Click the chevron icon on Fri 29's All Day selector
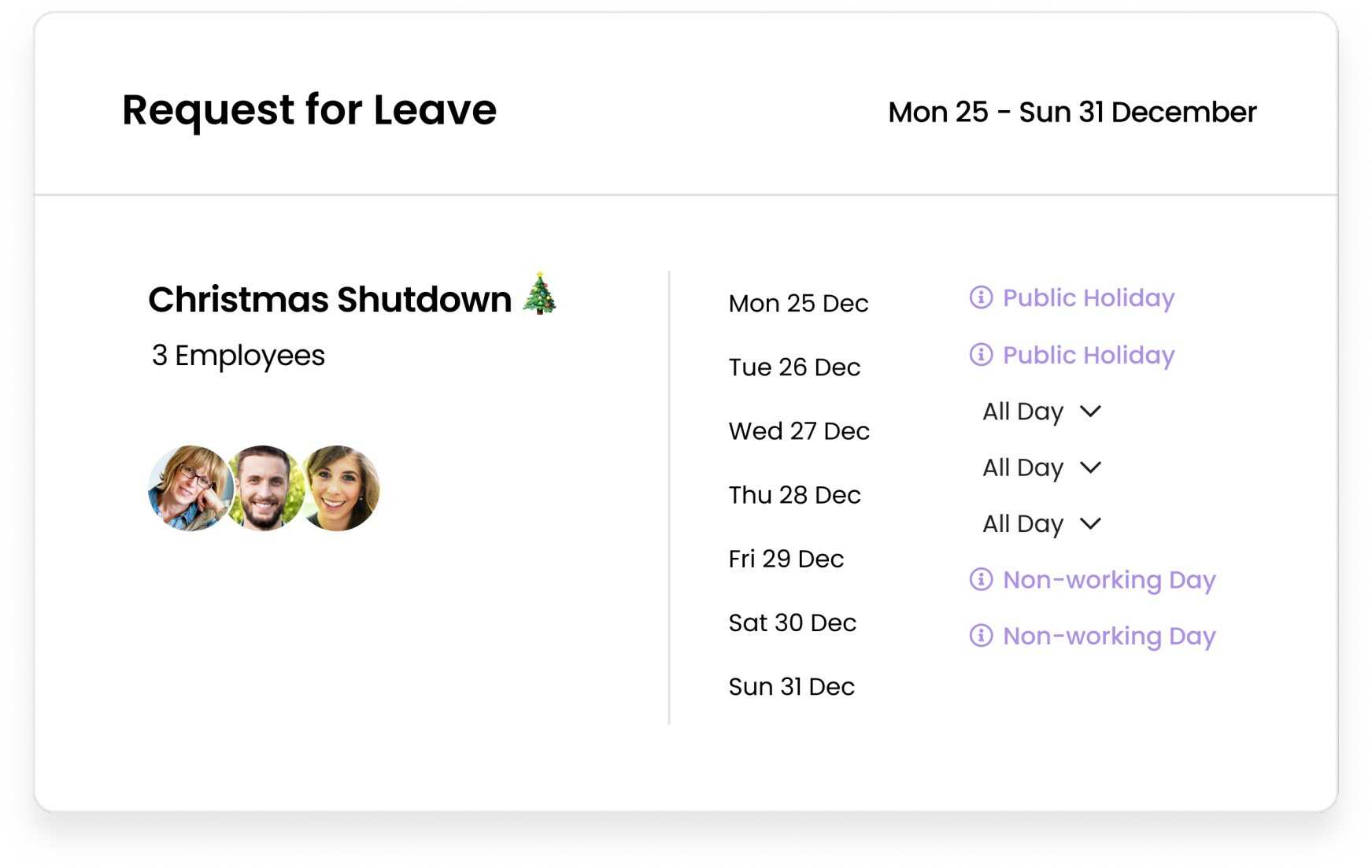This screenshot has height=868, width=1372. 1090,523
